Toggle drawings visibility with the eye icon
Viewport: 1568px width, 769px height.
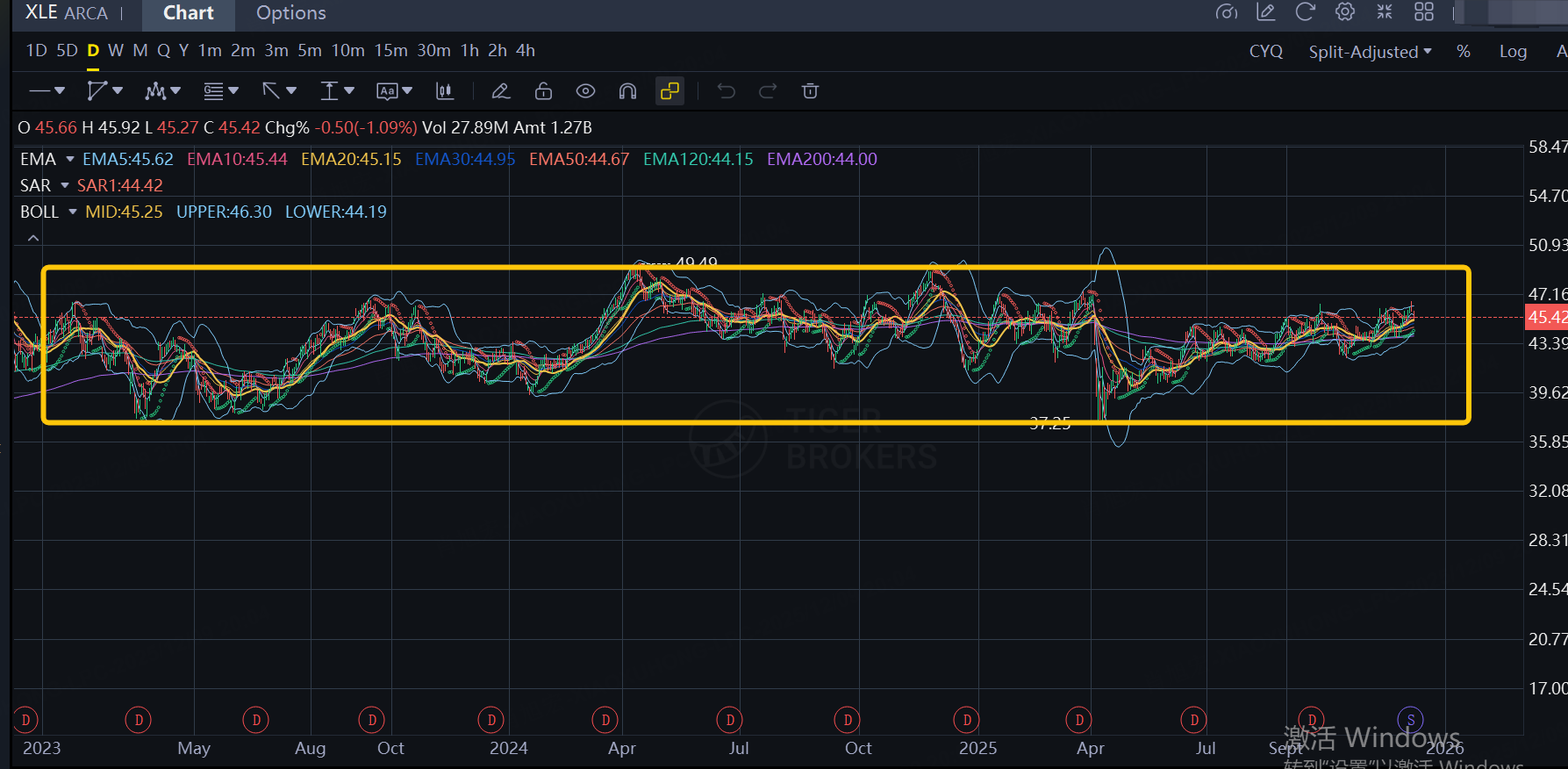pos(585,91)
